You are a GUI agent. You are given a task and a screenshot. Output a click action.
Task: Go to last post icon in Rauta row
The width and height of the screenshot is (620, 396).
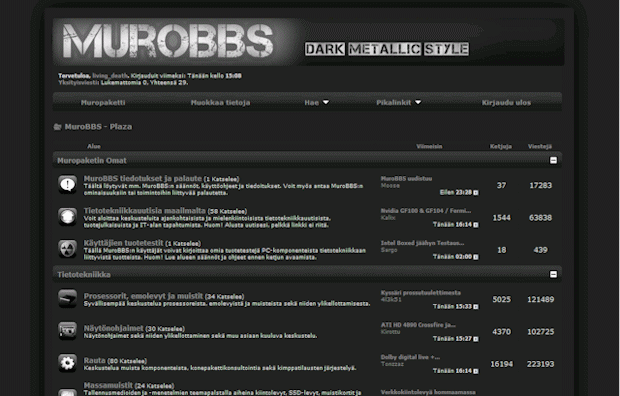coord(476,371)
